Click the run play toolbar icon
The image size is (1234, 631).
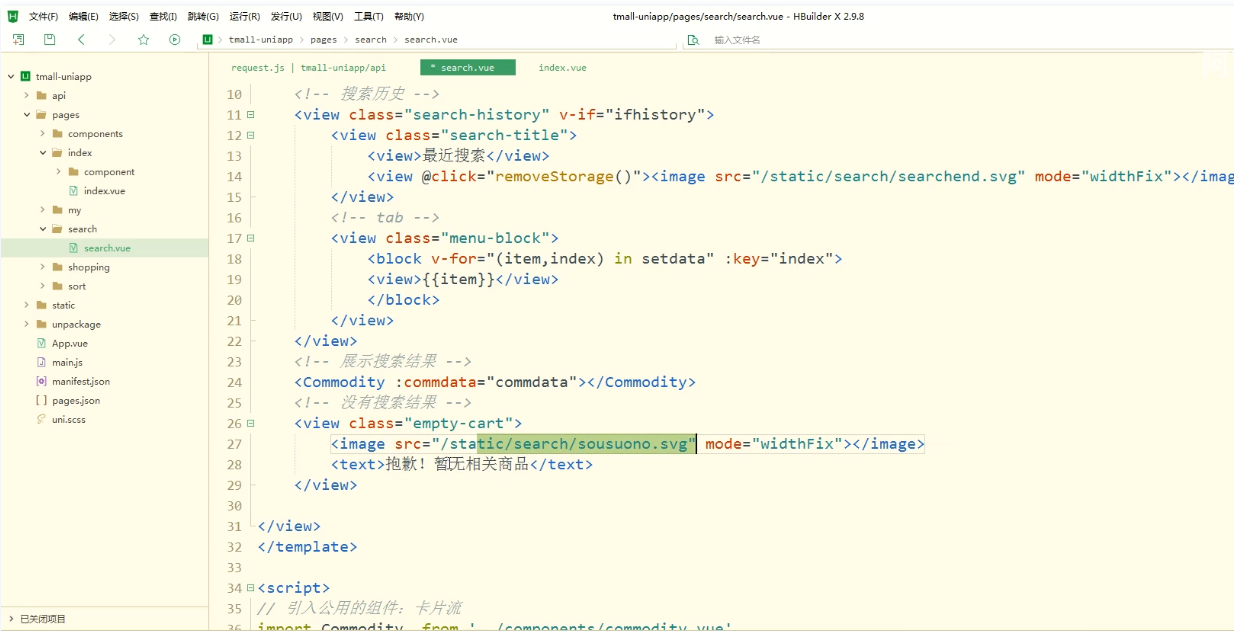175,39
